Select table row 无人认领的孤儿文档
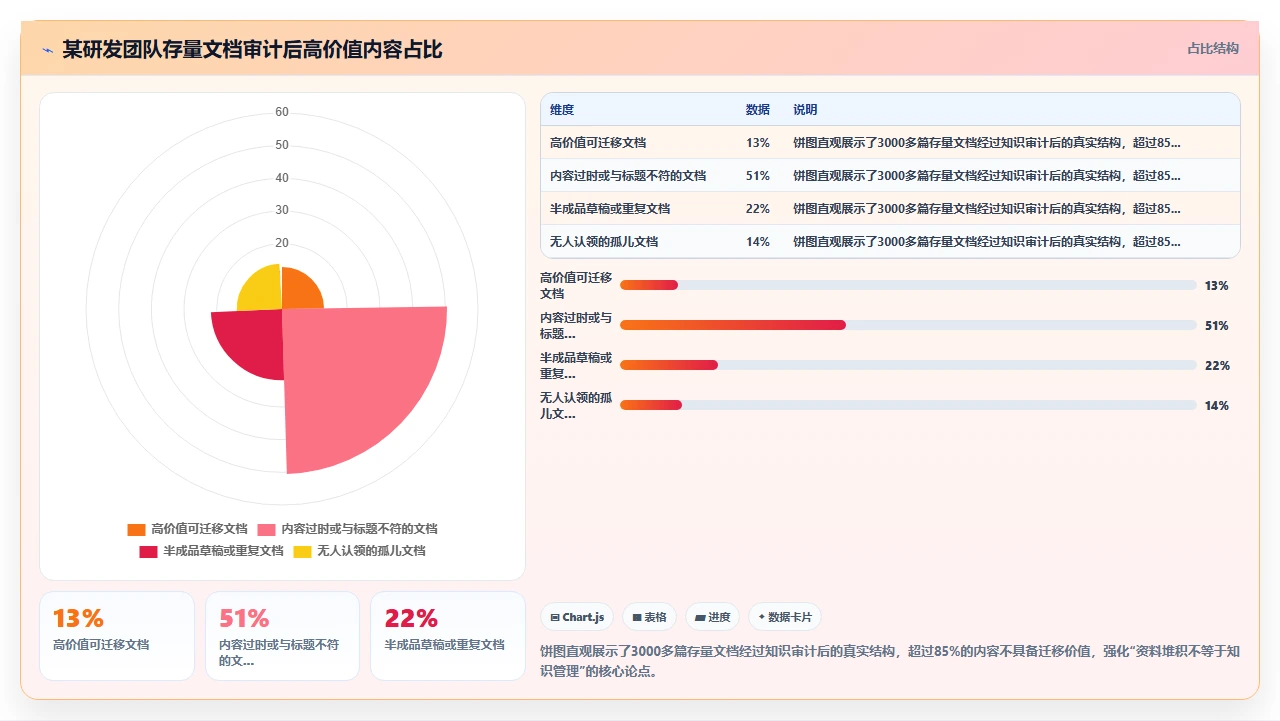This screenshot has height=721, width=1280. point(890,241)
